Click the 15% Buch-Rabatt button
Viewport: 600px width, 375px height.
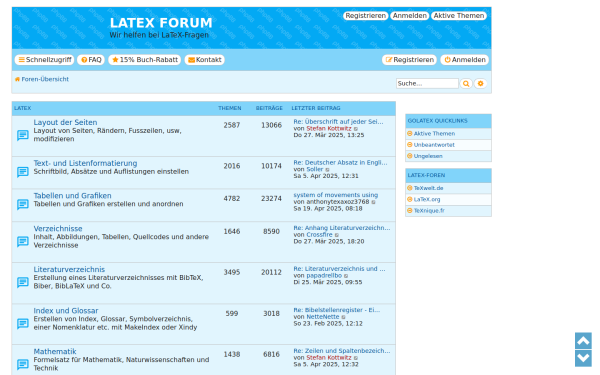(x=145, y=60)
